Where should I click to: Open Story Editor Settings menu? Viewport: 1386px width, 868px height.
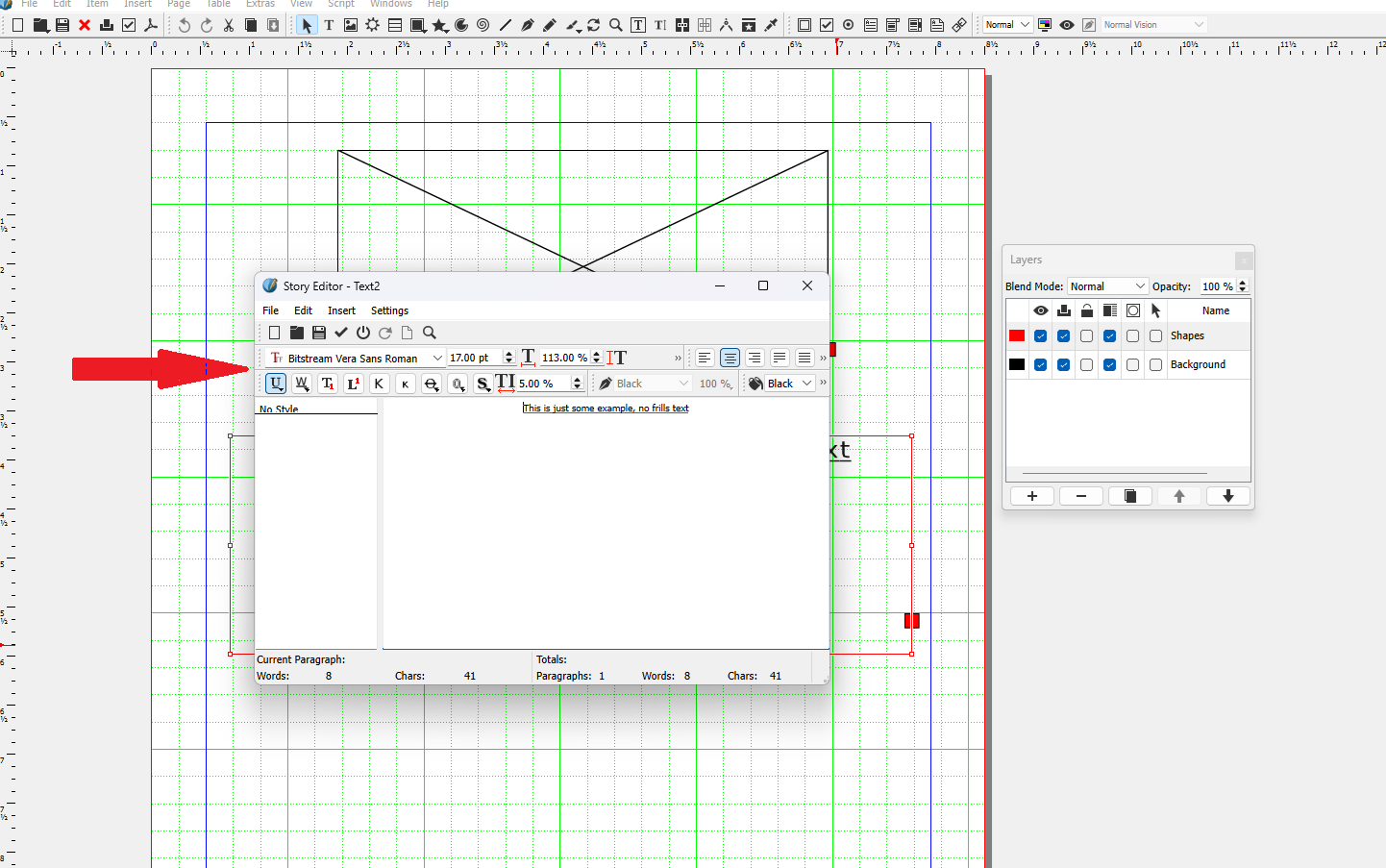pyautogui.click(x=389, y=310)
